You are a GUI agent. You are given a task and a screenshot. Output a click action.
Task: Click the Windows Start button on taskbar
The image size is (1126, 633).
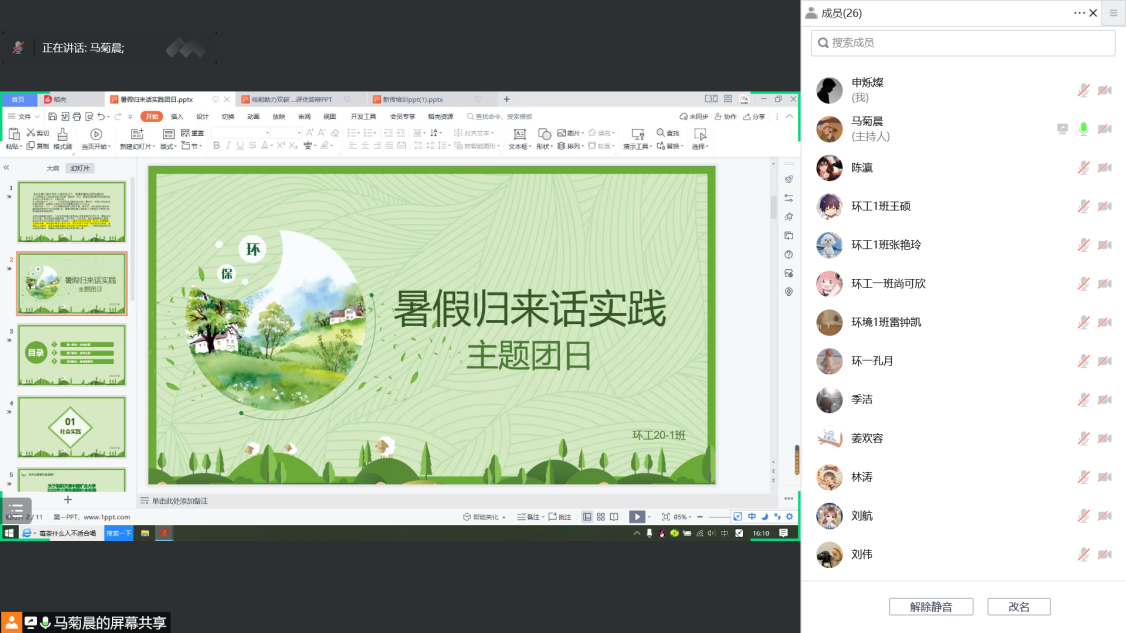pyautogui.click(x=9, y=533)
